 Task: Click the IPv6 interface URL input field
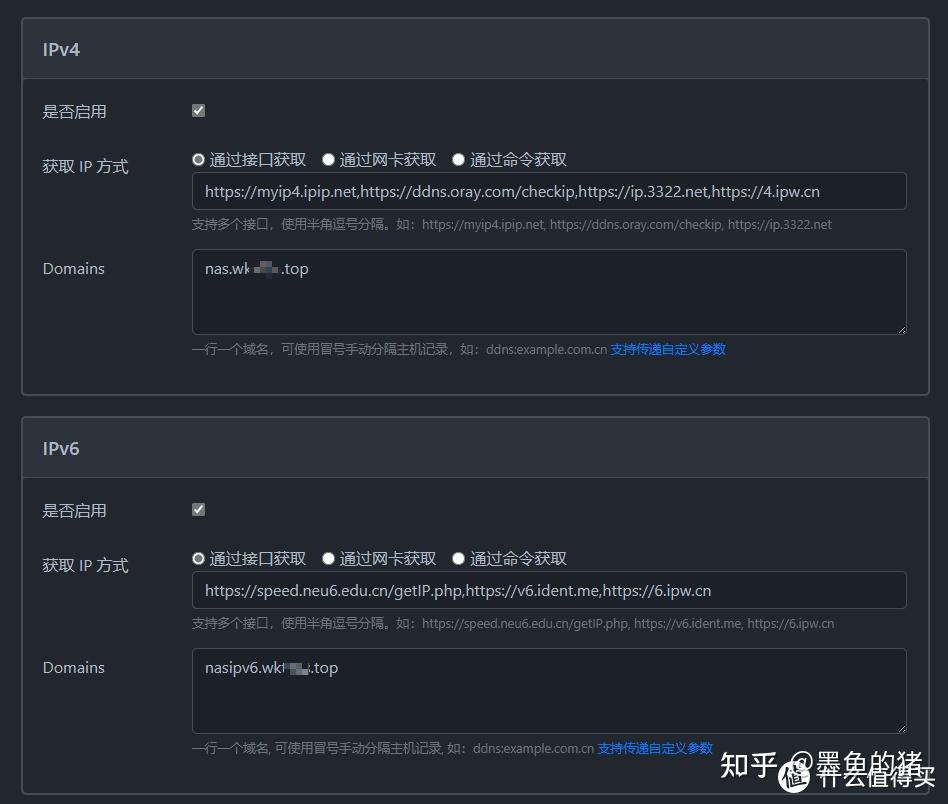pyautogui.click(x=549, y=590)
